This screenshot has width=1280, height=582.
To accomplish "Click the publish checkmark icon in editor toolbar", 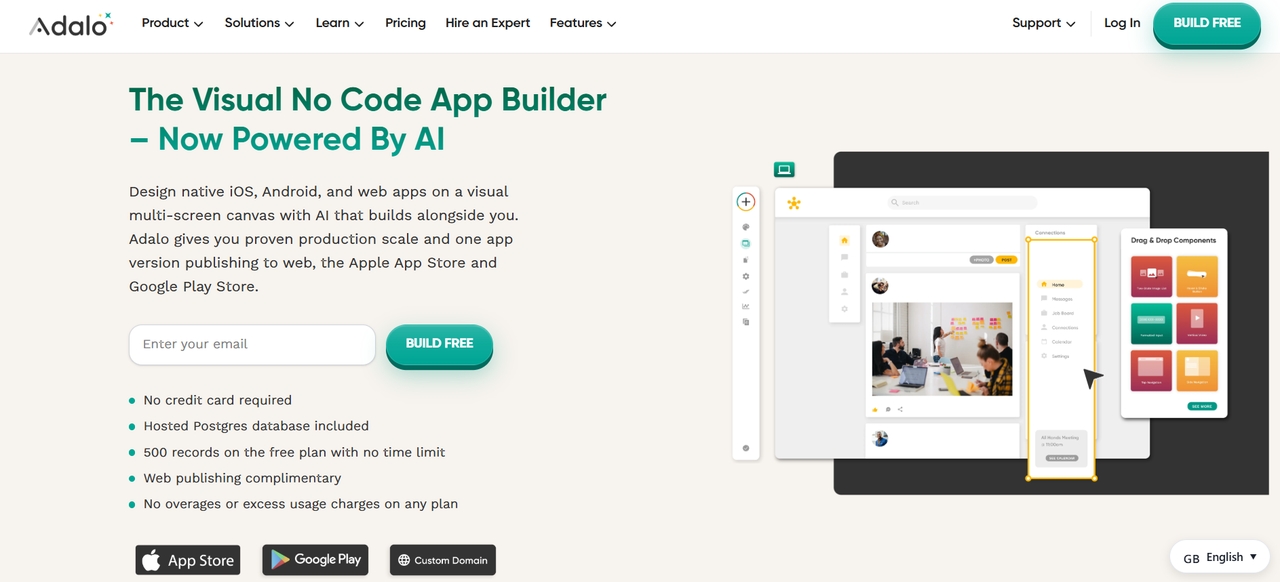I will pos(746,291).
